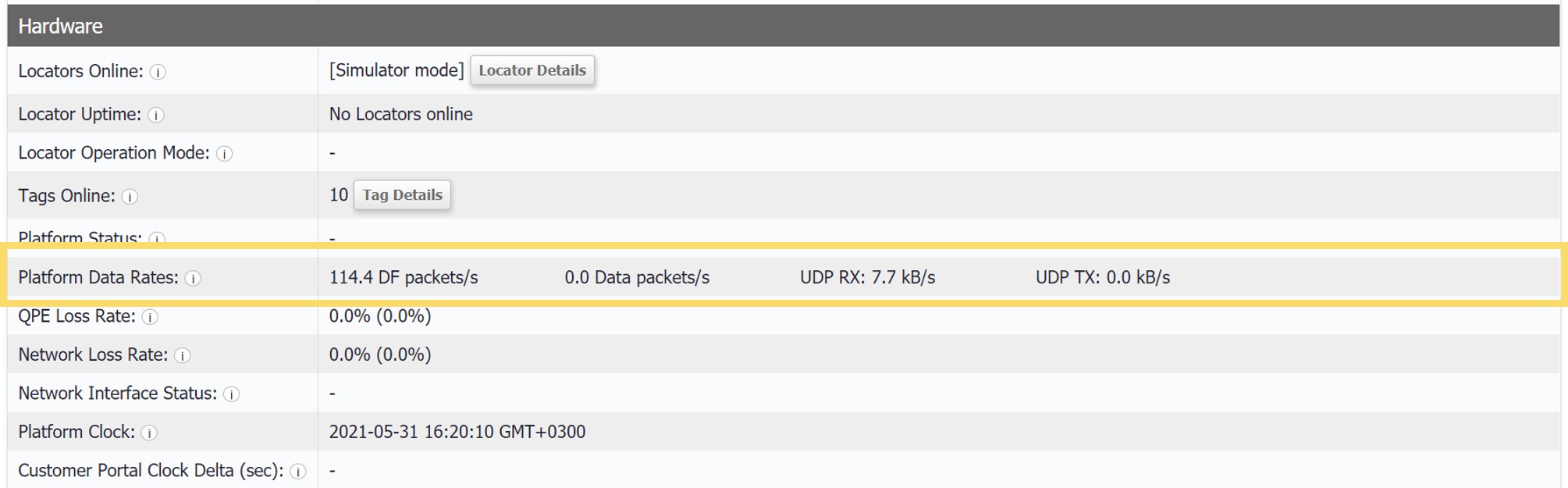
Task: Click Customer Portal Clock Delta info icon
Action: click(298, 472)
